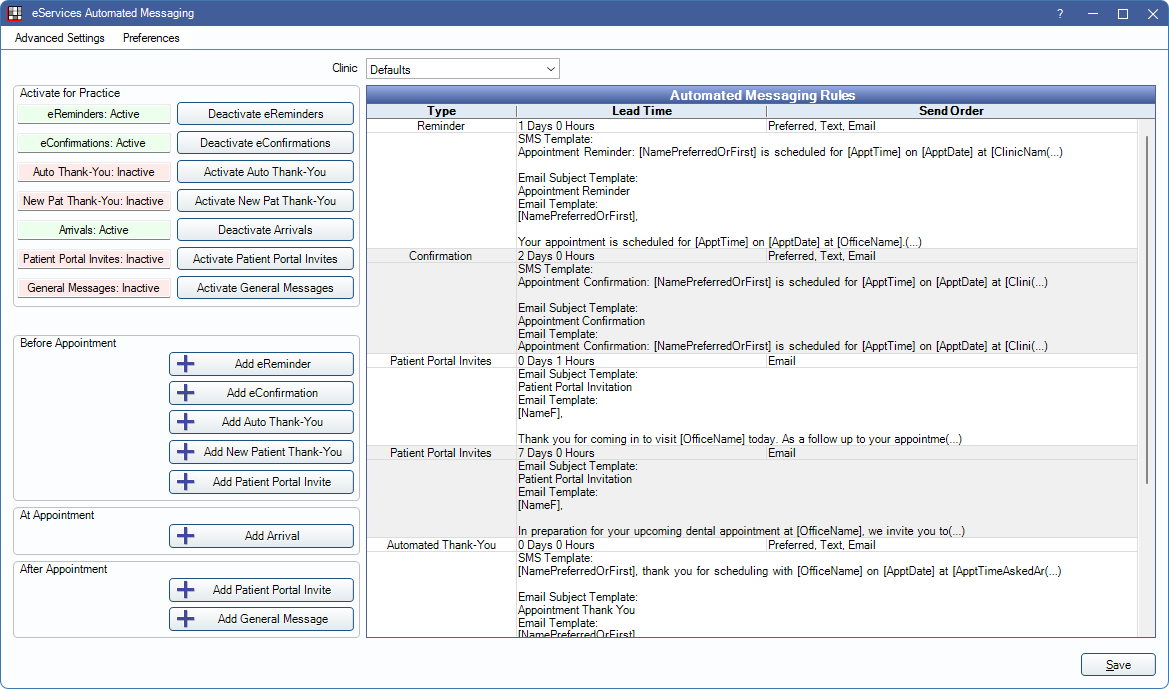Click the plus icon beside Add General Message
Viewport: 1169px width, 689px height.
(185, 619)
